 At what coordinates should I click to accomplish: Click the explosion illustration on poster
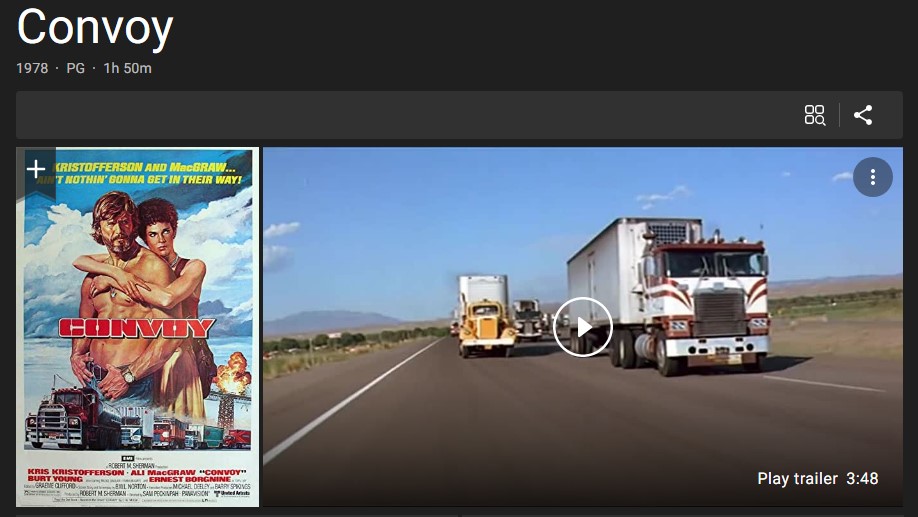[232, 374]
